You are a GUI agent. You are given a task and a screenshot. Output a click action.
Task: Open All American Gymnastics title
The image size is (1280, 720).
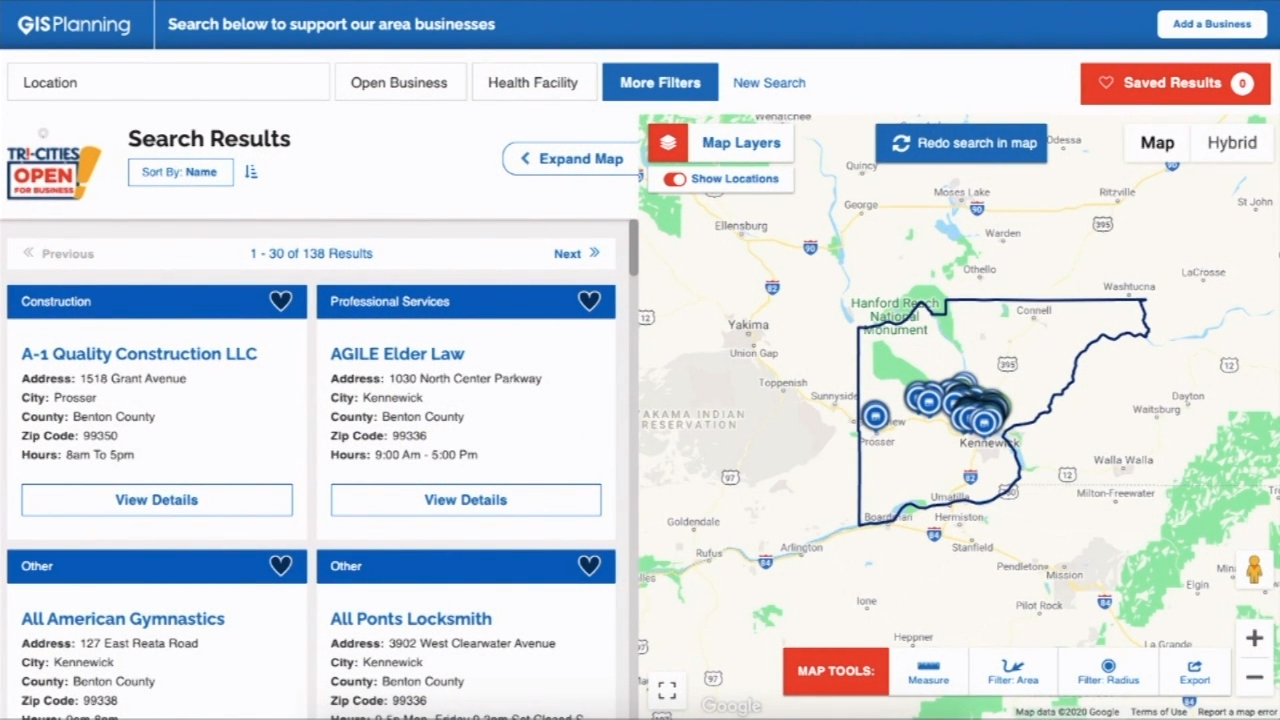pos(123,619)
